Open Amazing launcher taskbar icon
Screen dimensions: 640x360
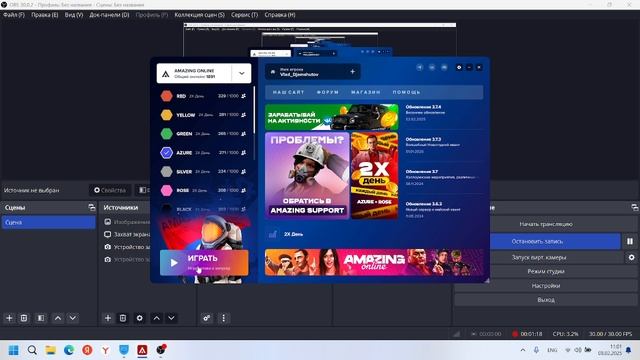click(x=142, y=350)
